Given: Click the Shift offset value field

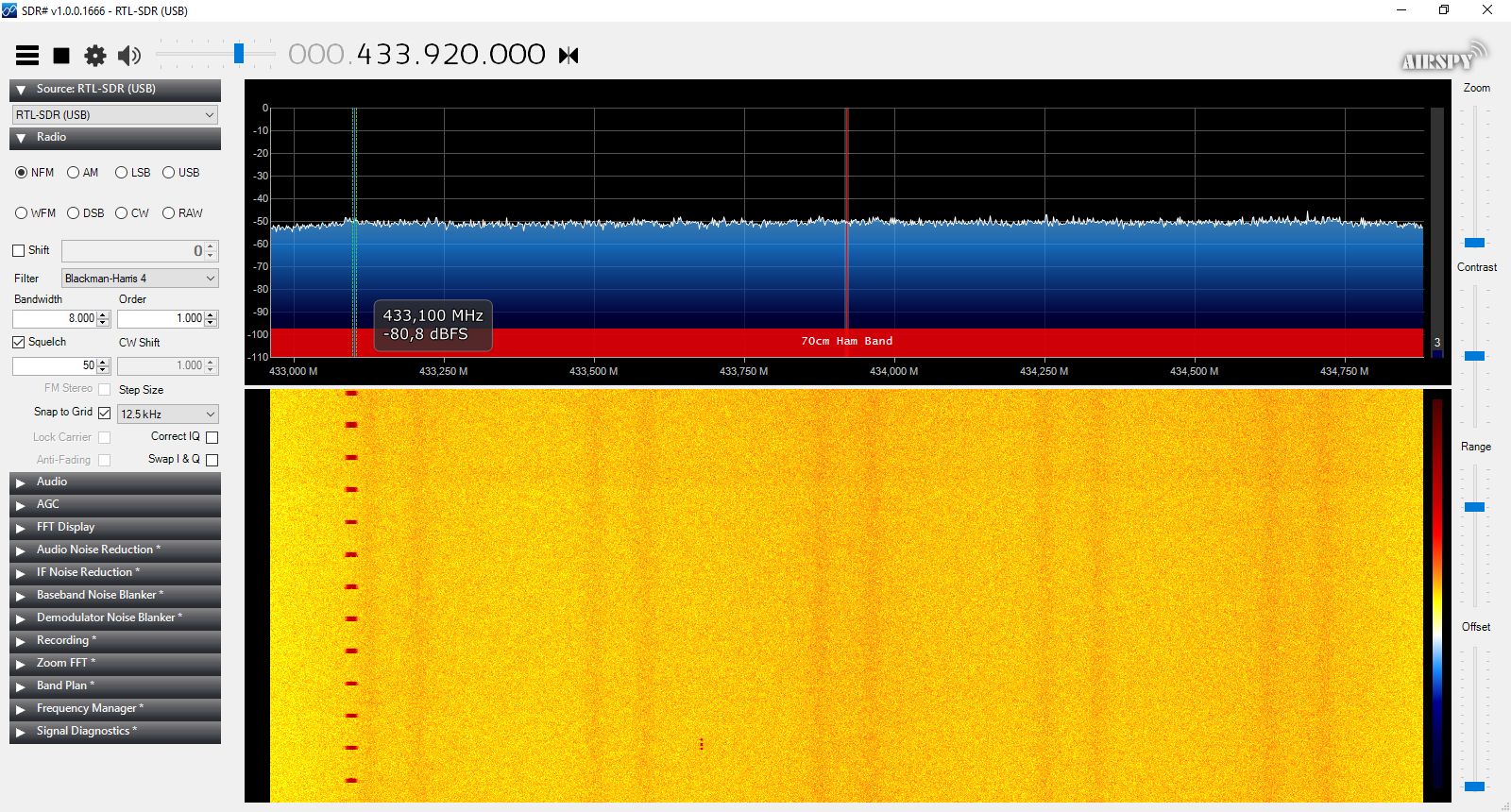Looking at the screenshot, I should pyautogui.click(x=133, y=251).
